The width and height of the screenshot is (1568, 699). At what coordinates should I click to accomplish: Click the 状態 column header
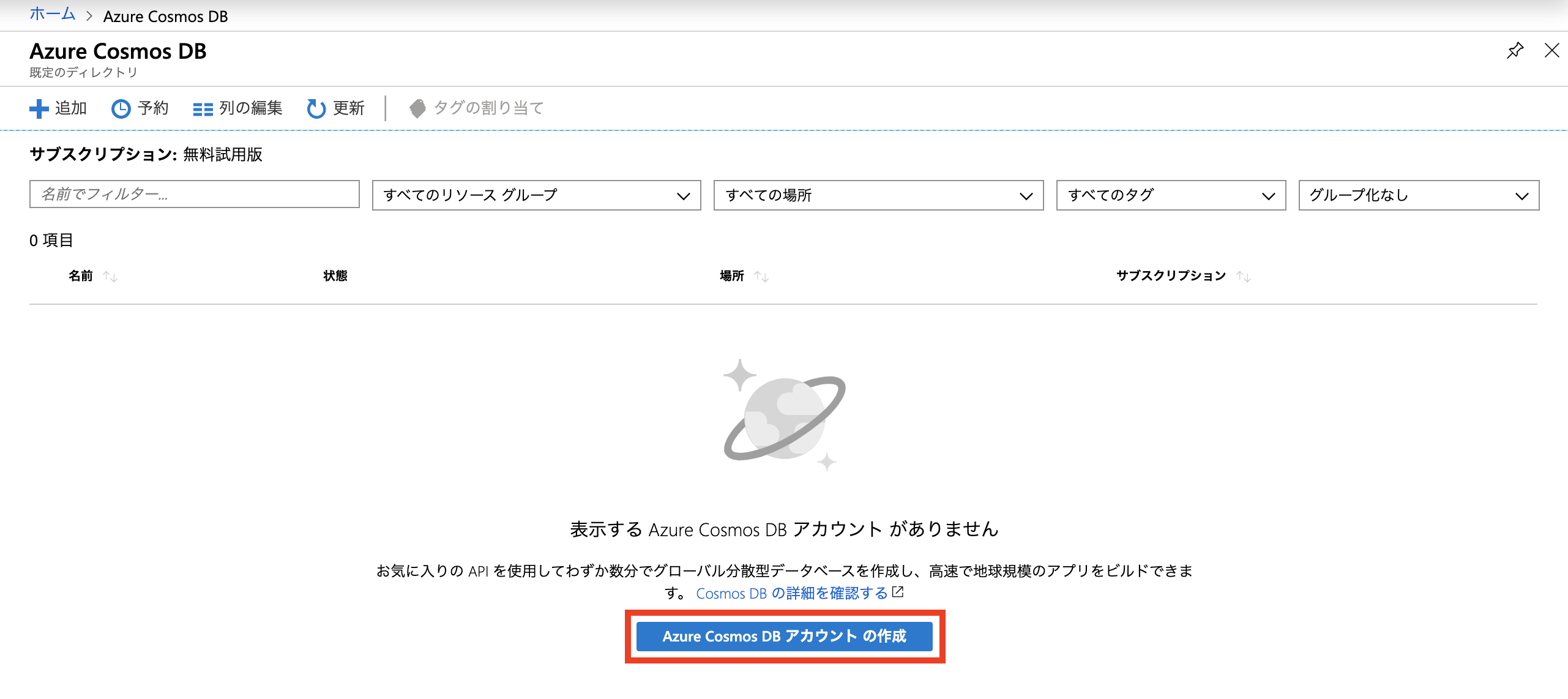335,275
